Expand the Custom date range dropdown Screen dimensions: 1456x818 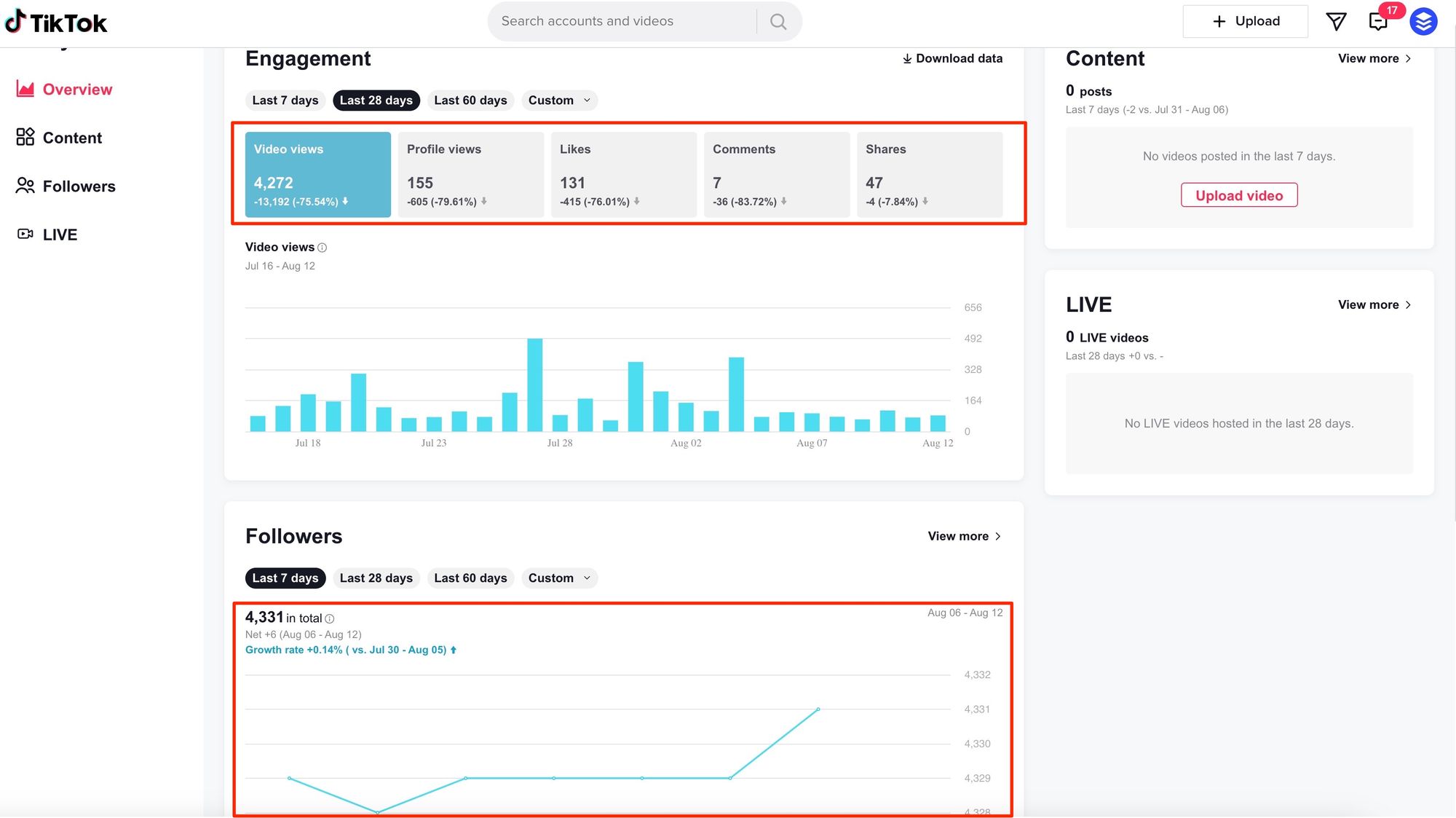tap(558, 99)
